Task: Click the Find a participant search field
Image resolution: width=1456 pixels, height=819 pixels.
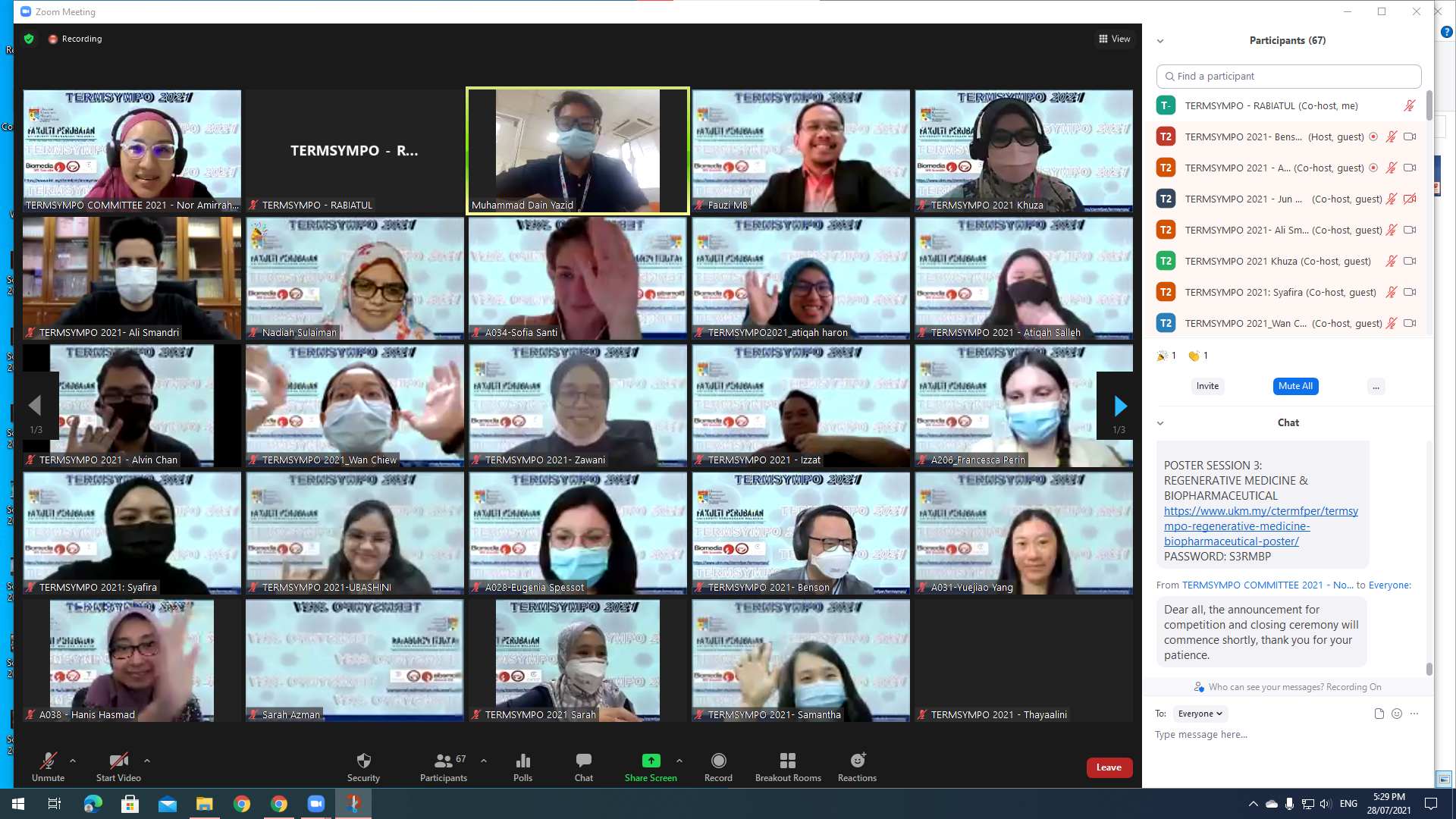Action: [x=1288, y=77]
